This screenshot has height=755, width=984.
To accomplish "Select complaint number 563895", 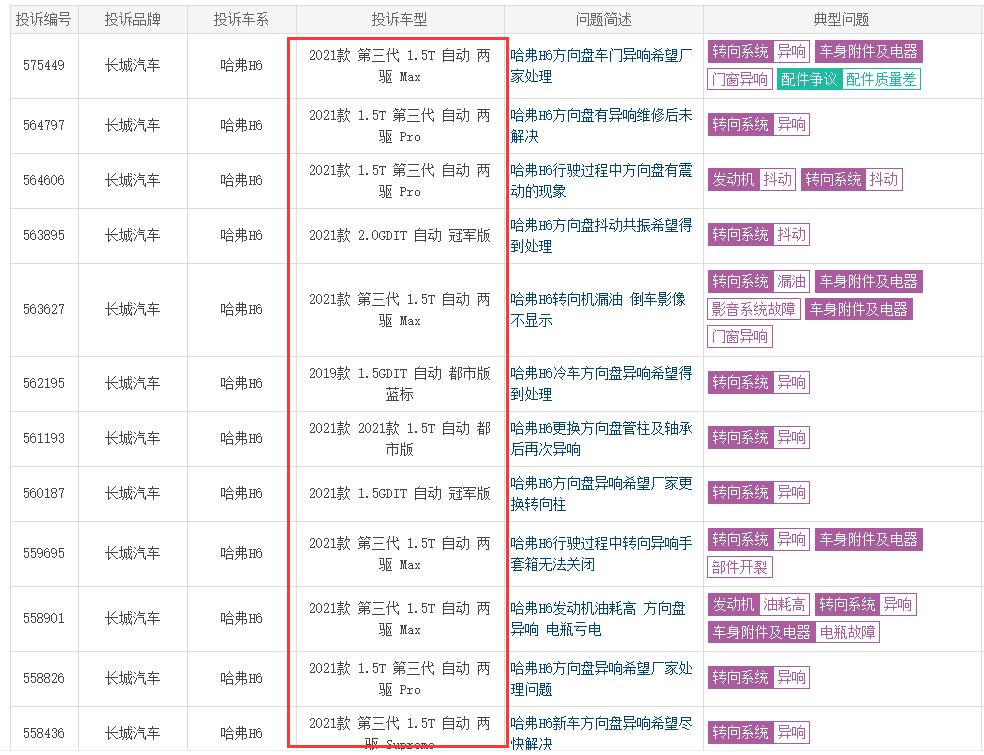I will tap(44, 235).
